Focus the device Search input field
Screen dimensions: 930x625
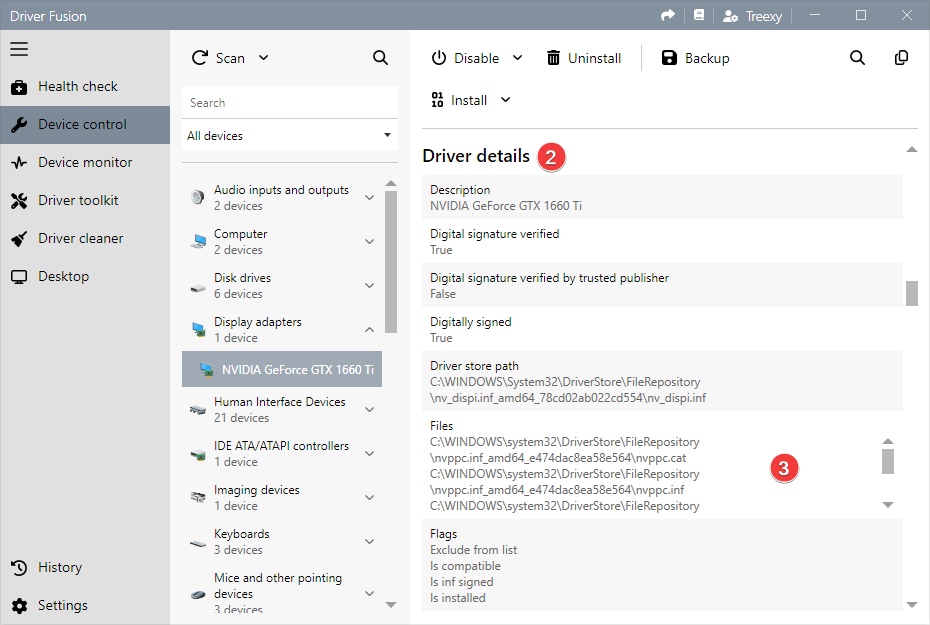(290, 103)
